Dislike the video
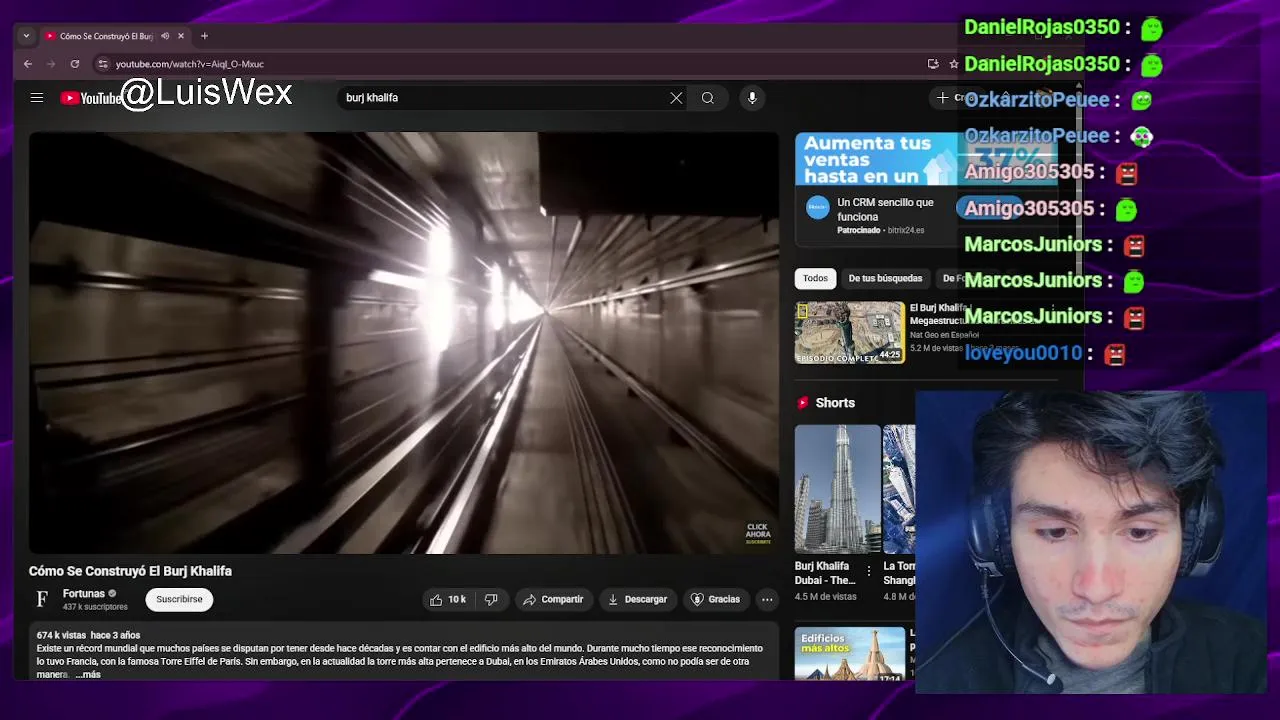1280x720 pixels. click(491, 599)
